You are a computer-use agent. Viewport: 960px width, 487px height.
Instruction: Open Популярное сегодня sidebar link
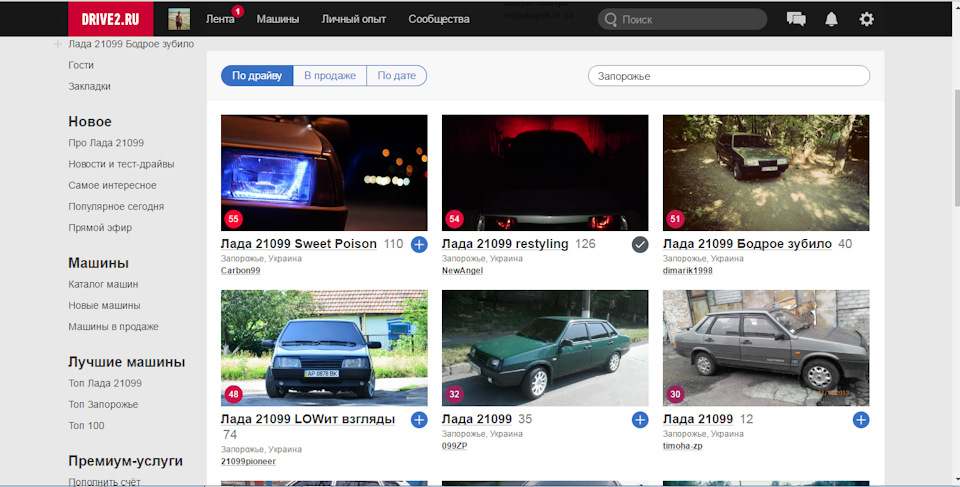pos(116,206)
